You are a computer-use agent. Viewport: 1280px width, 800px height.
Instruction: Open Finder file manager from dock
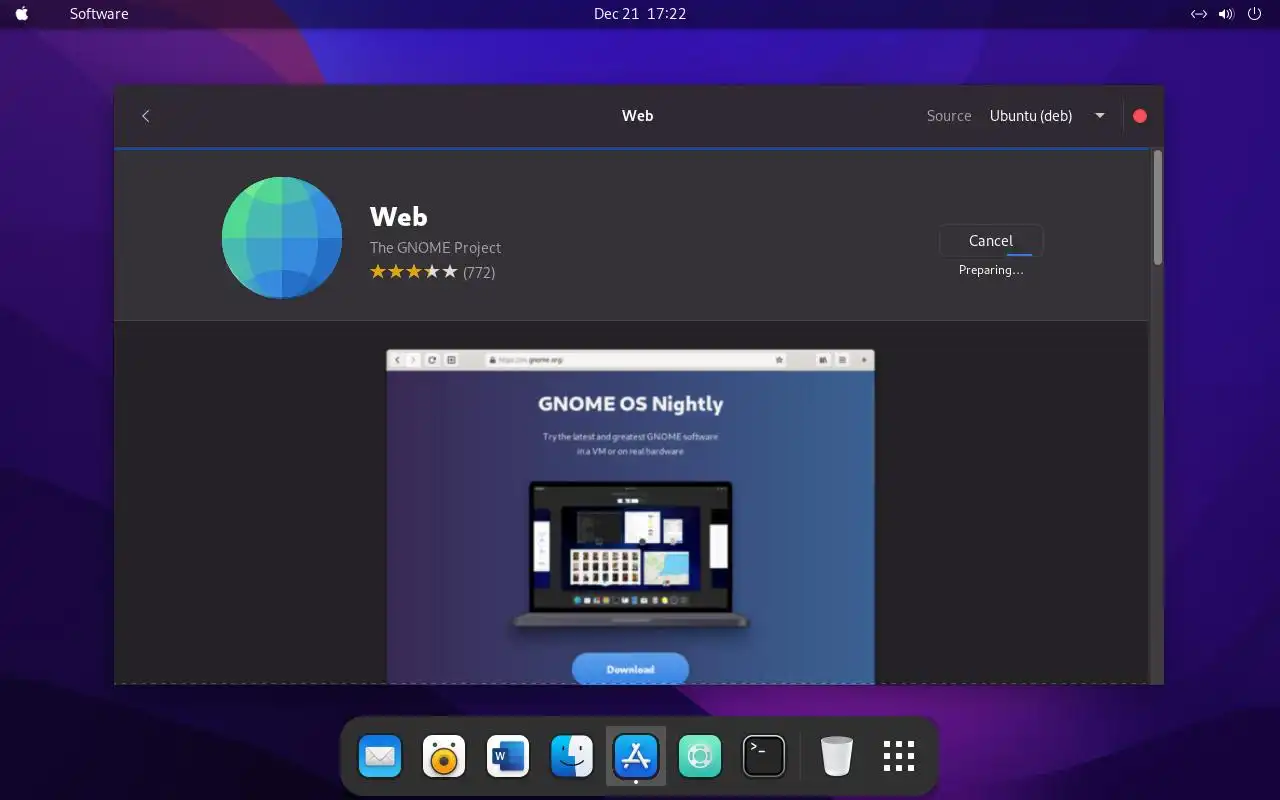click(x=572, y=756)
